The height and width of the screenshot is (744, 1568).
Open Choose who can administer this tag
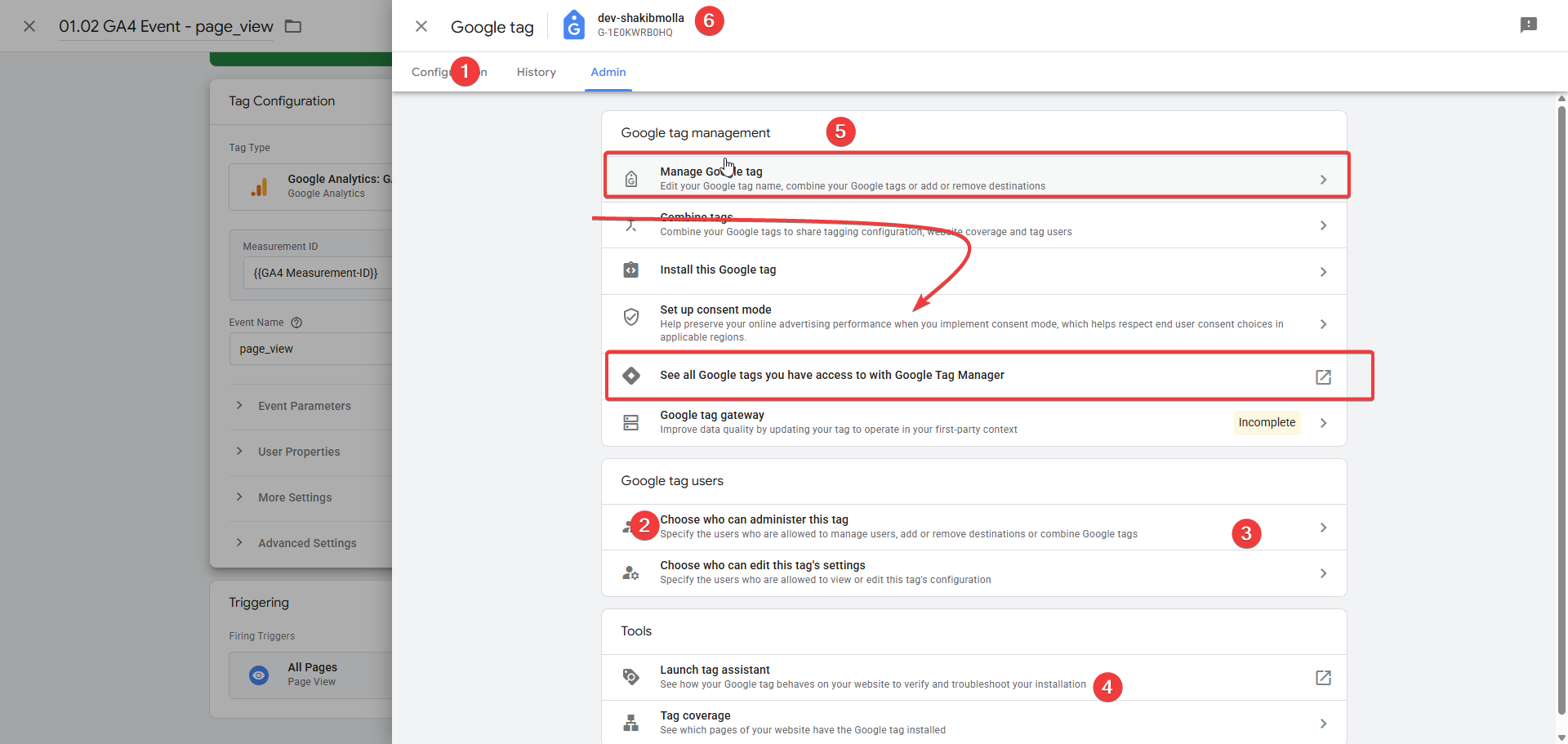click(974, 527)
